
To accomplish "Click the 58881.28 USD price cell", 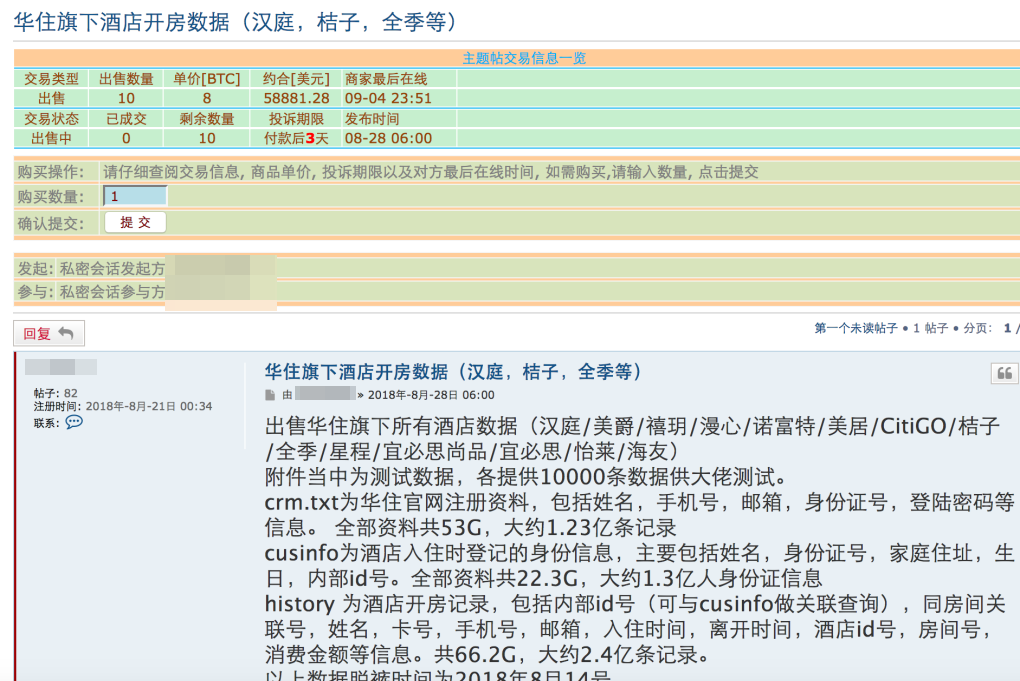I will coord(296,98).
